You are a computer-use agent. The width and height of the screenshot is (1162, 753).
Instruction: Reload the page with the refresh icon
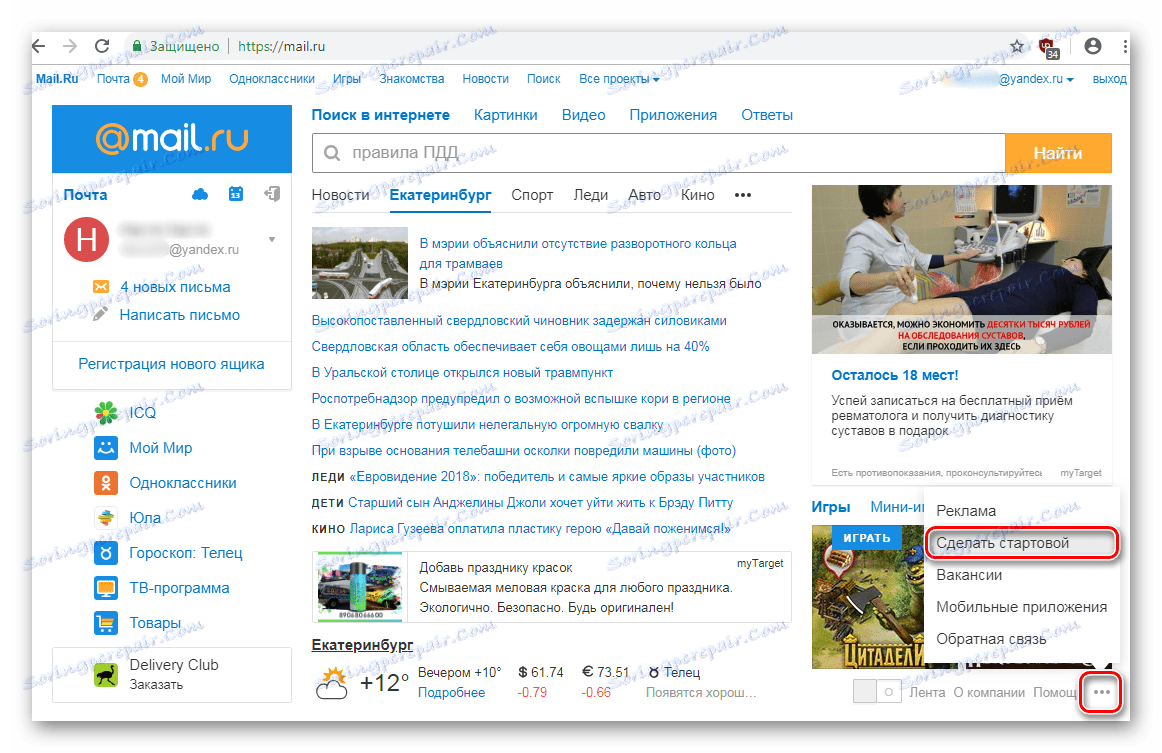(102, 46)
